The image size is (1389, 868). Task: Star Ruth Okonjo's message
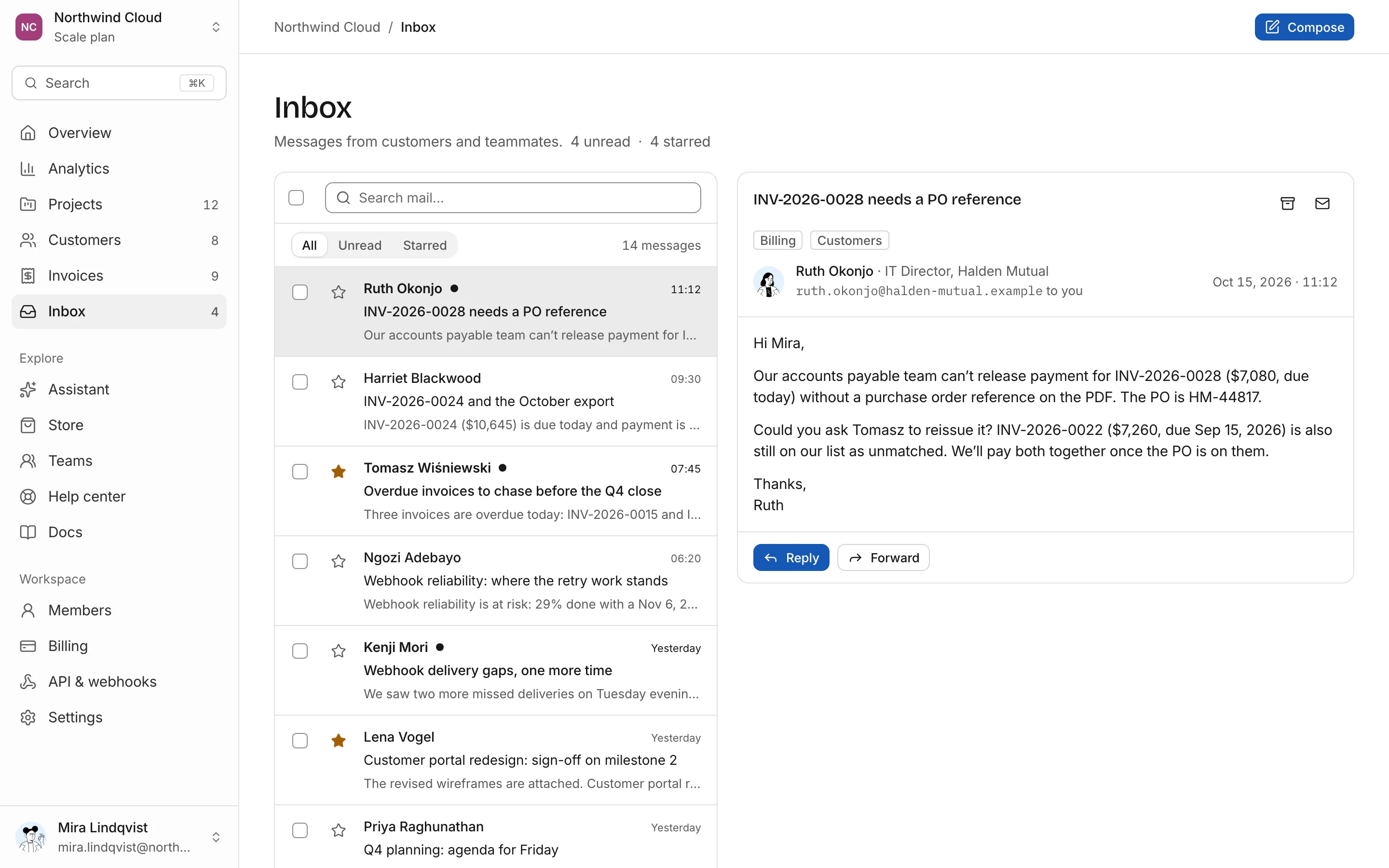coord(339,292)
